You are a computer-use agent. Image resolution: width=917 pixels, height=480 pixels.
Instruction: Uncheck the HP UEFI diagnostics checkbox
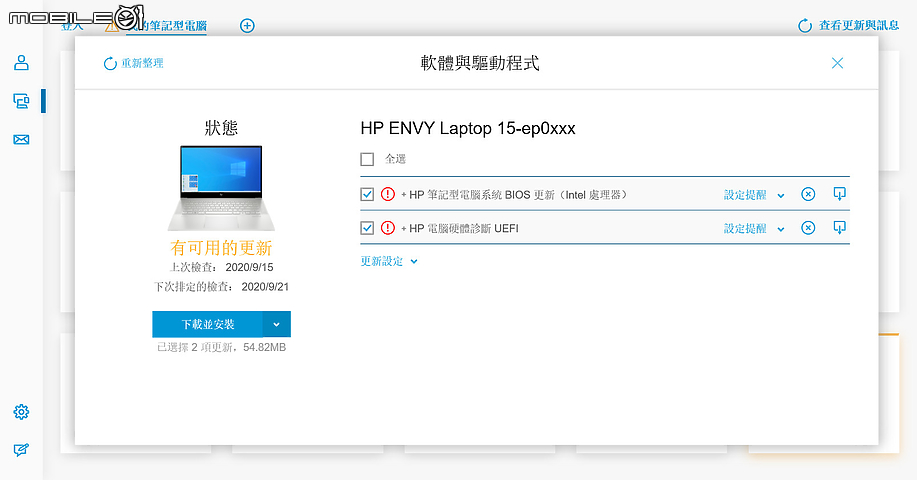pos(367,228)
